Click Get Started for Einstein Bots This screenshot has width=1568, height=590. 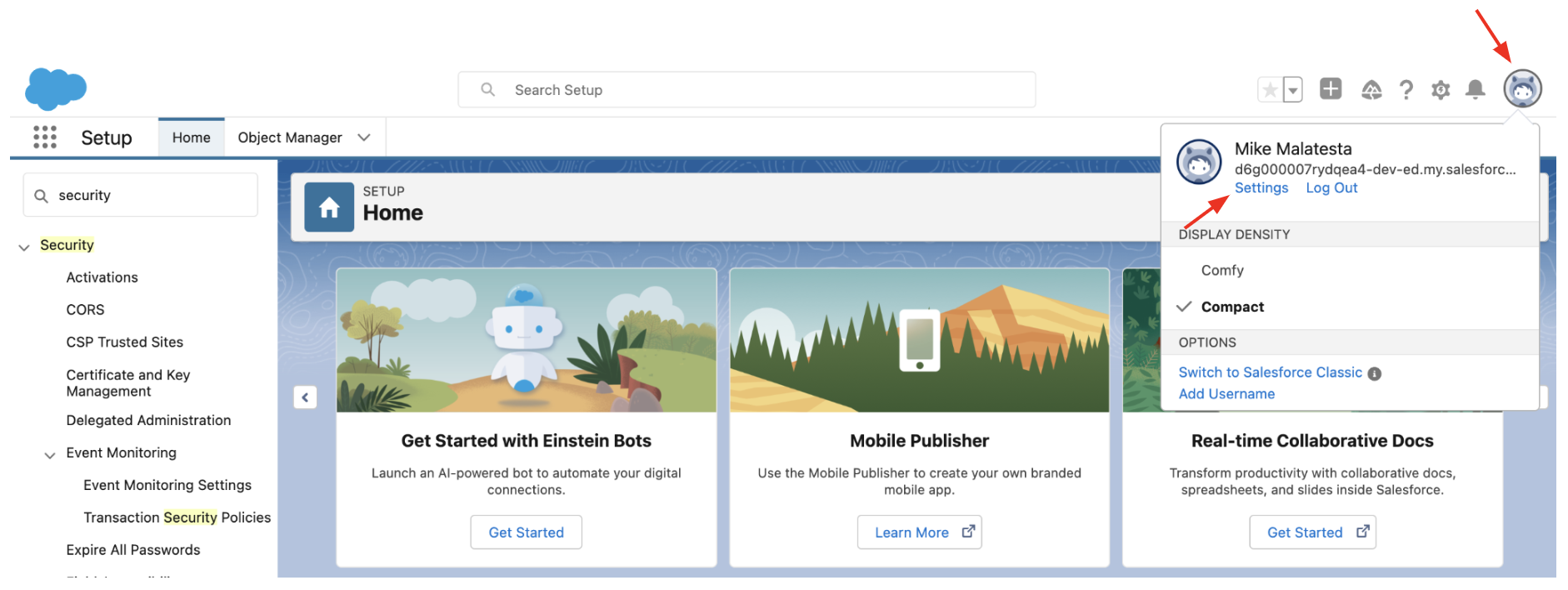pyautogui.click(x=527, y=532)
